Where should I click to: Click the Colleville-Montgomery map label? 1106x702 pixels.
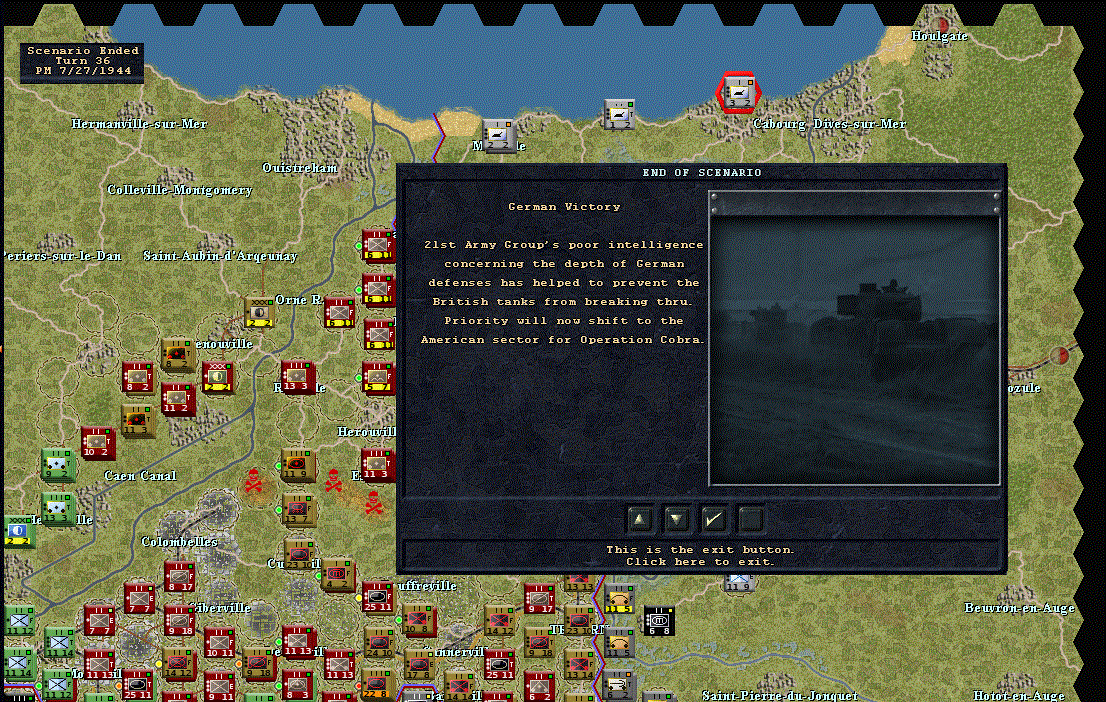click(180, 190)
